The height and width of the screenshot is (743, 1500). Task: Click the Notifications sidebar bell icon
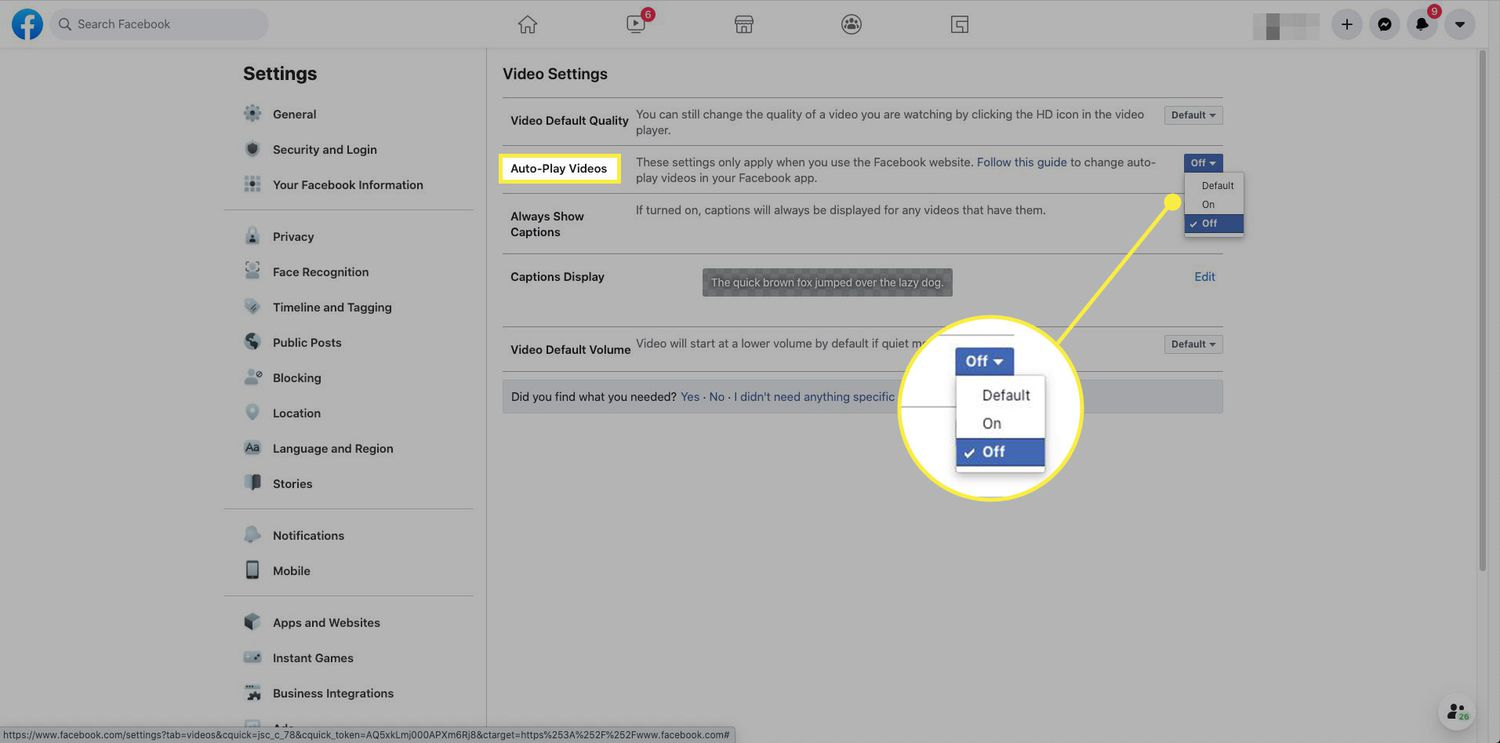(253, 535)
